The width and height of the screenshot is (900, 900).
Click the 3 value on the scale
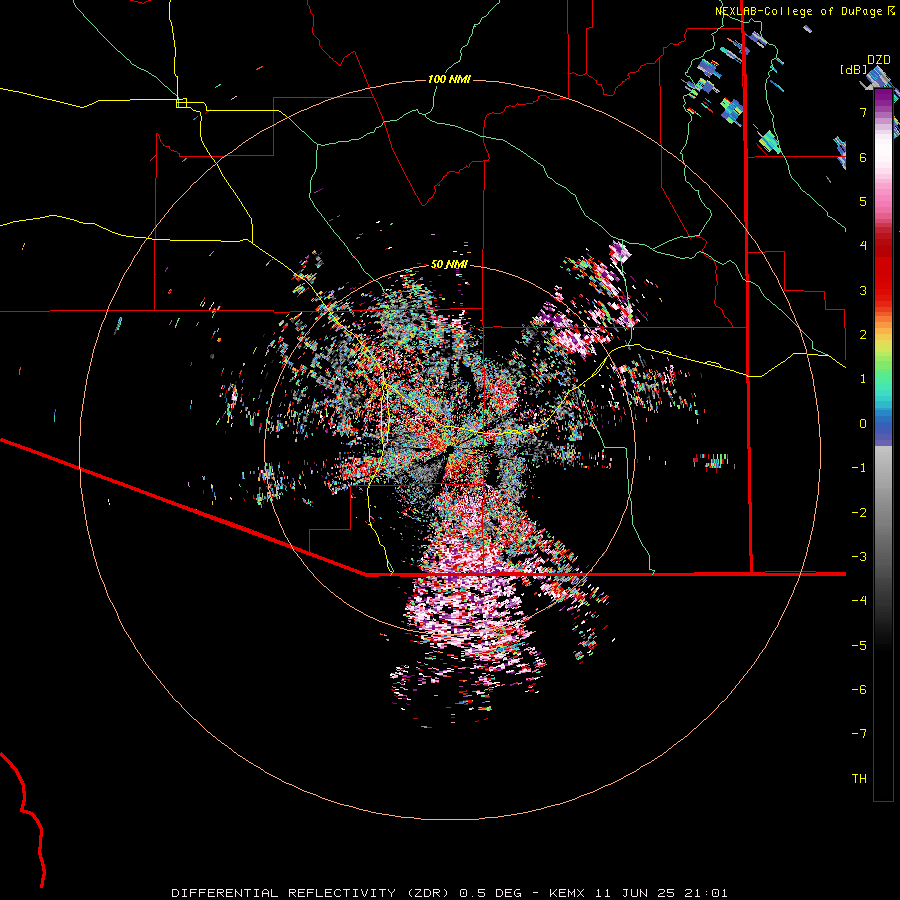(863, 290)
